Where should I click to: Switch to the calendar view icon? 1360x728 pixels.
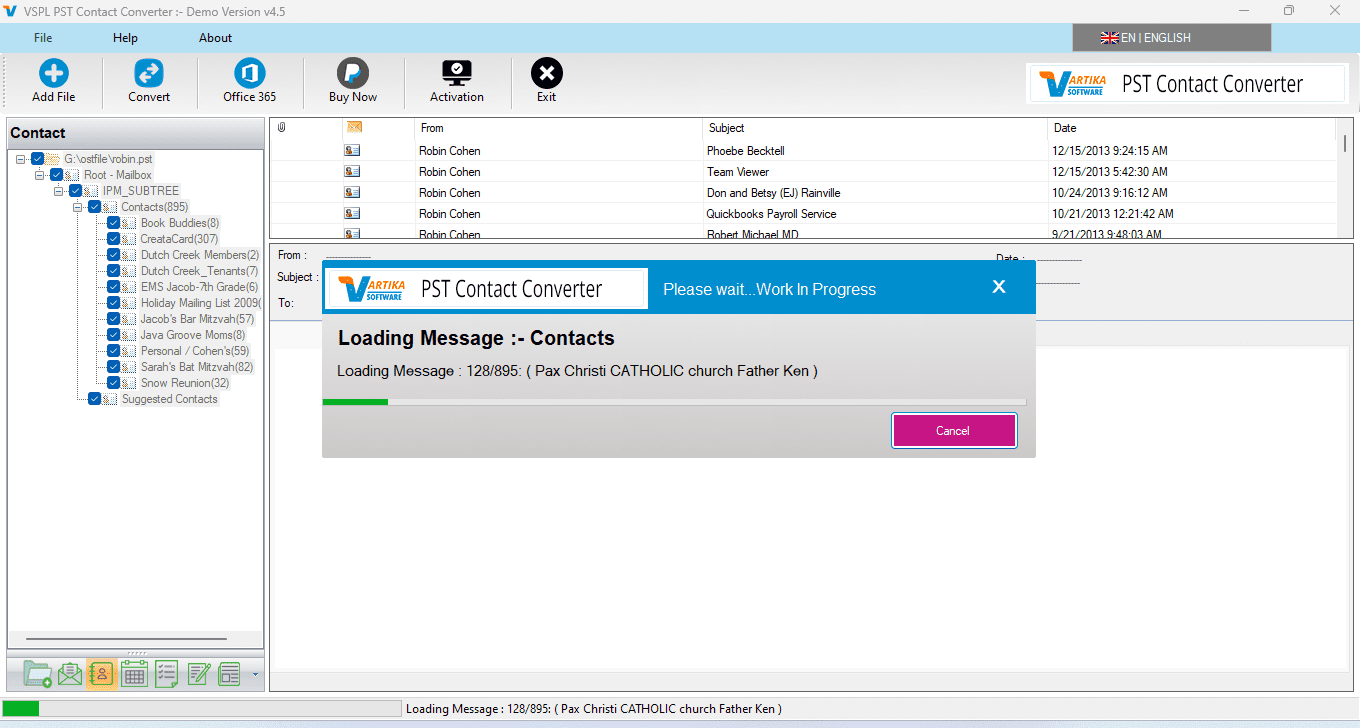pos(134,675)
